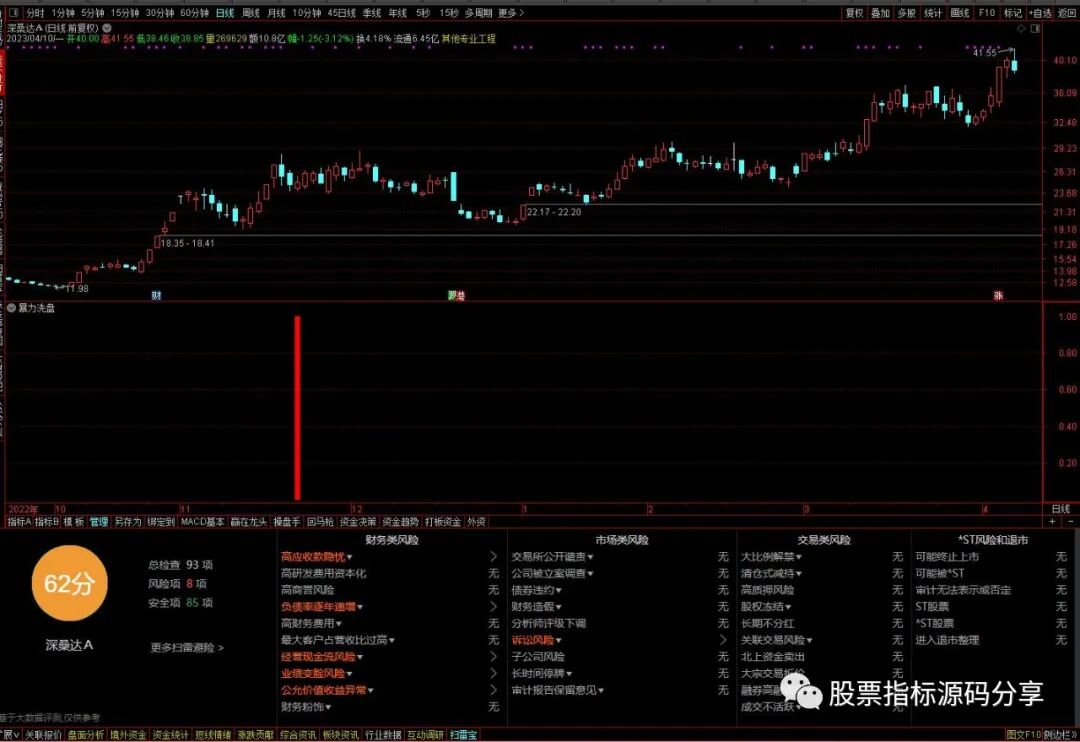The width and height of the screenshot is (1080, 742).
Task: Open the 统计 statistics tool
Action: click(x=933, y=12)
